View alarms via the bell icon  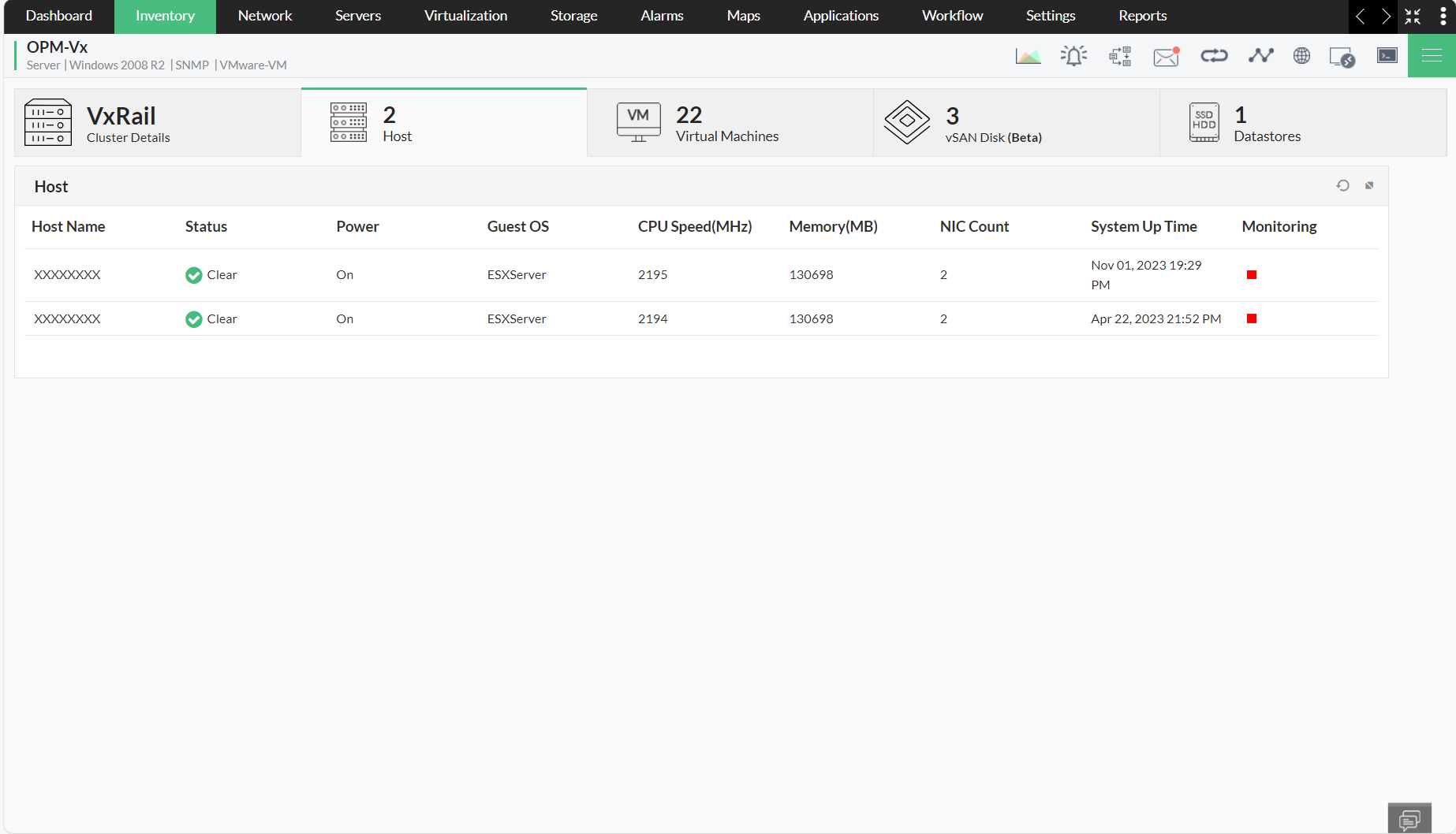[1073, 55]
